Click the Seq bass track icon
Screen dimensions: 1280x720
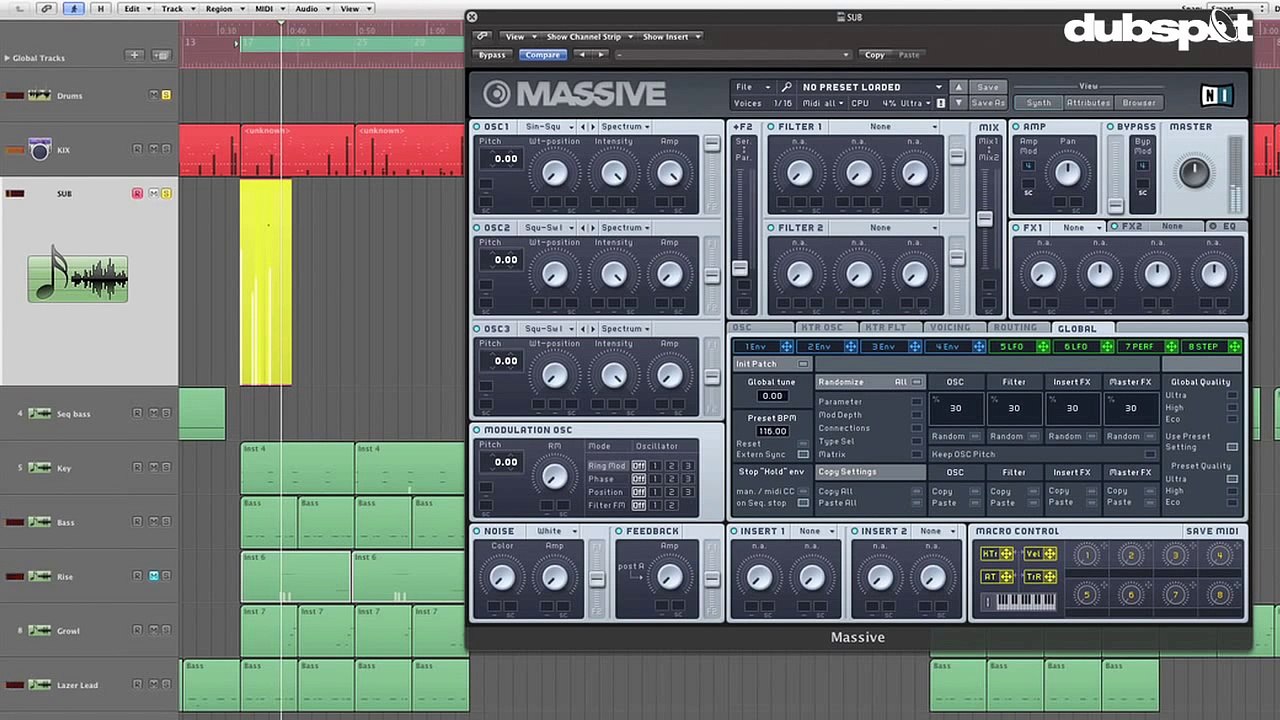point(40,413)
